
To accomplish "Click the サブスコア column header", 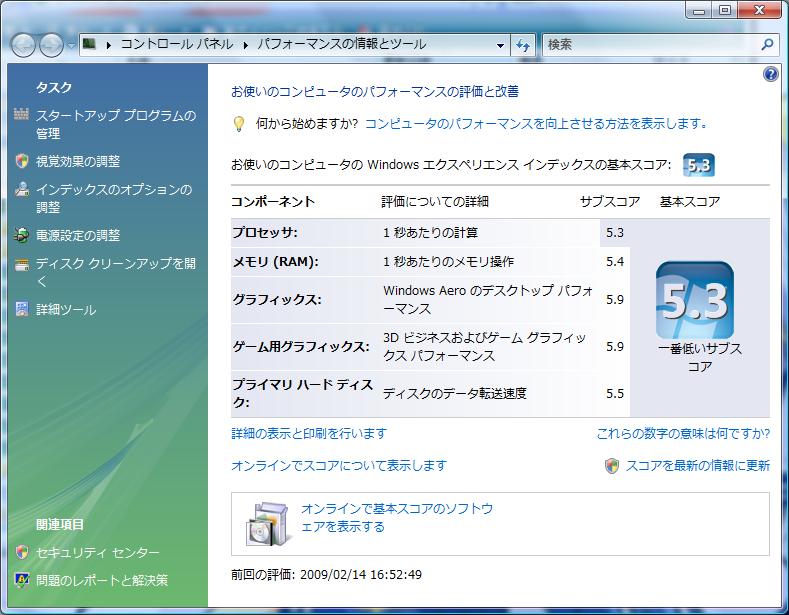I will 610,202.
